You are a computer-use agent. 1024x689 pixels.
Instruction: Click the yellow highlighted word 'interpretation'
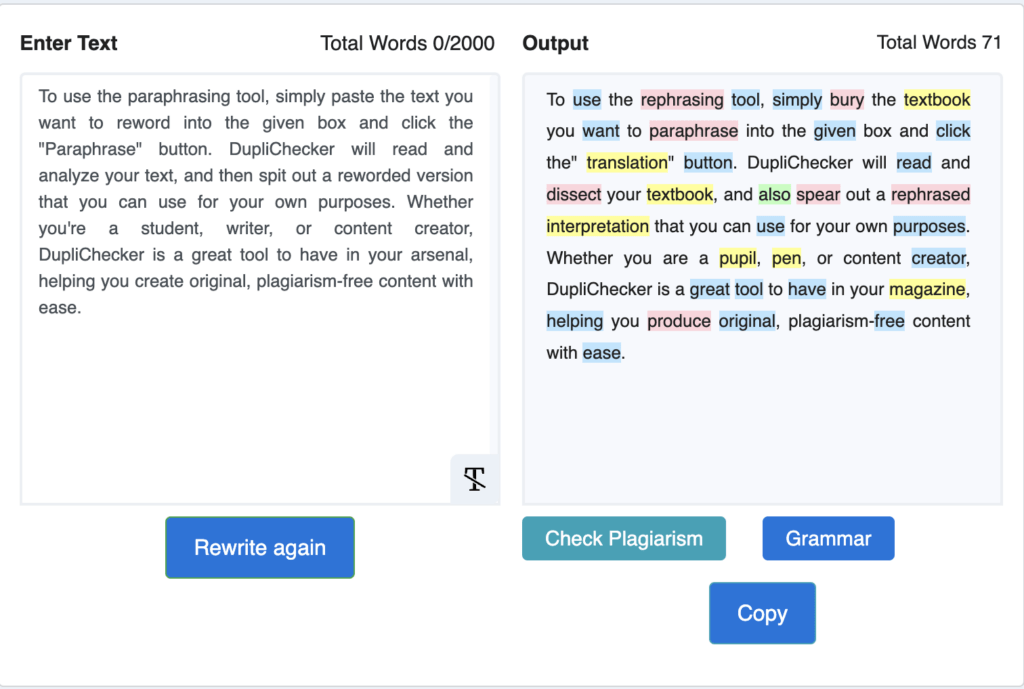598,226
